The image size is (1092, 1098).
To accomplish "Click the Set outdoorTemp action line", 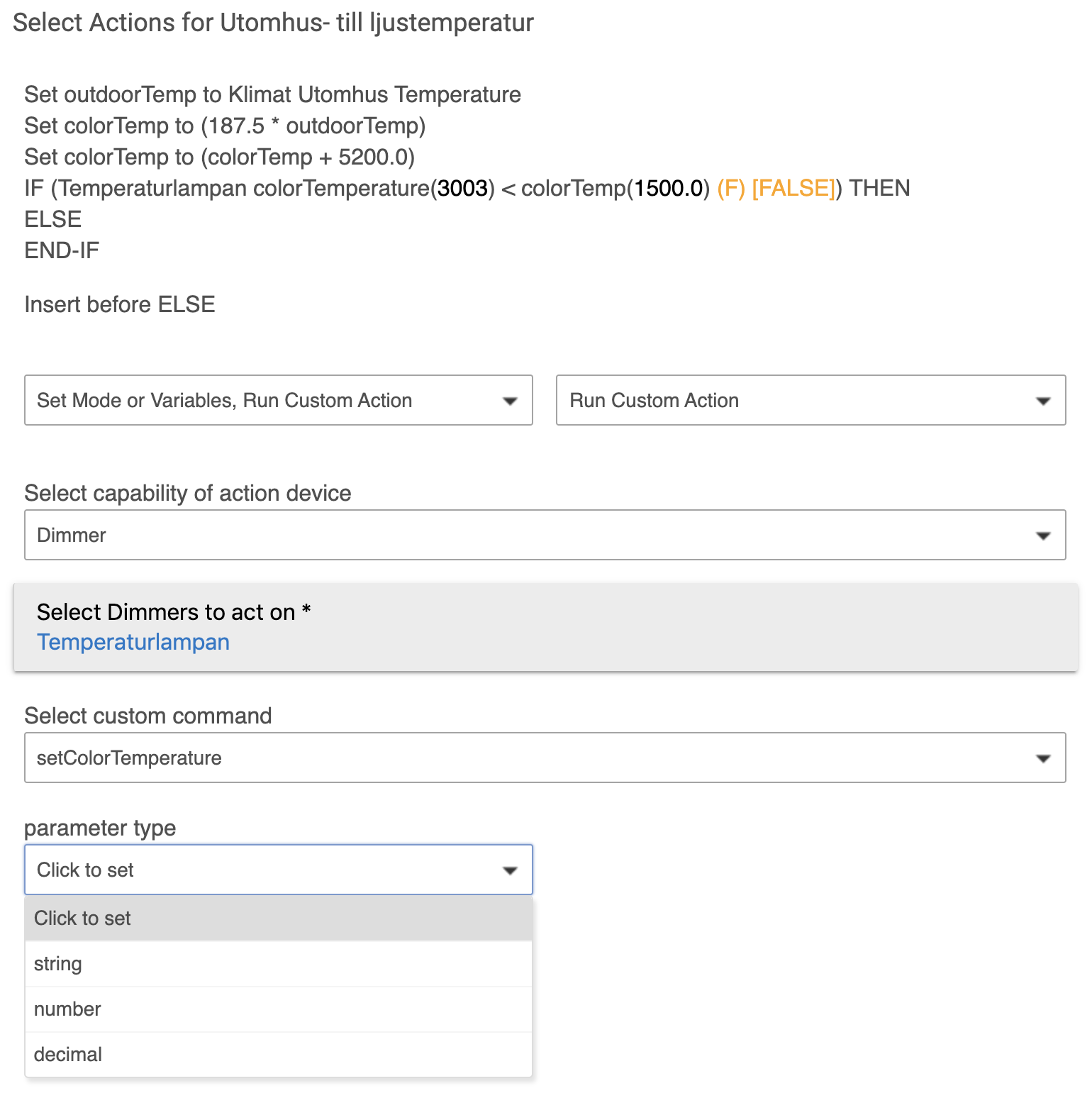I will 273,94.
